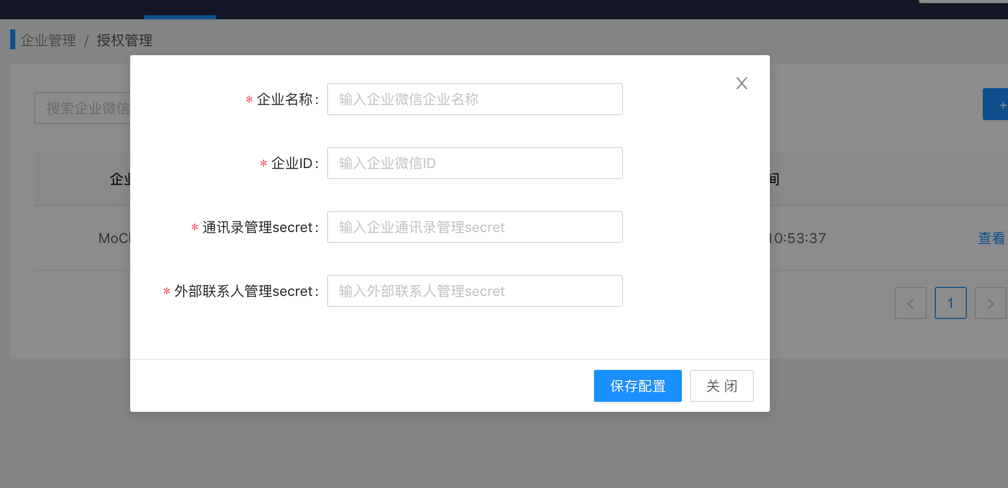The image size is (1008, 488).
Task: Open the 查看 link in table row
Action: [x=991, y=239]
